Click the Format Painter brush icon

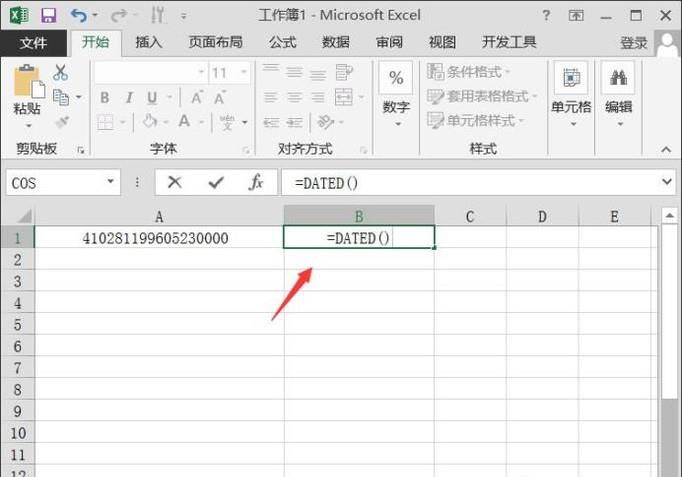pos(62,122)
